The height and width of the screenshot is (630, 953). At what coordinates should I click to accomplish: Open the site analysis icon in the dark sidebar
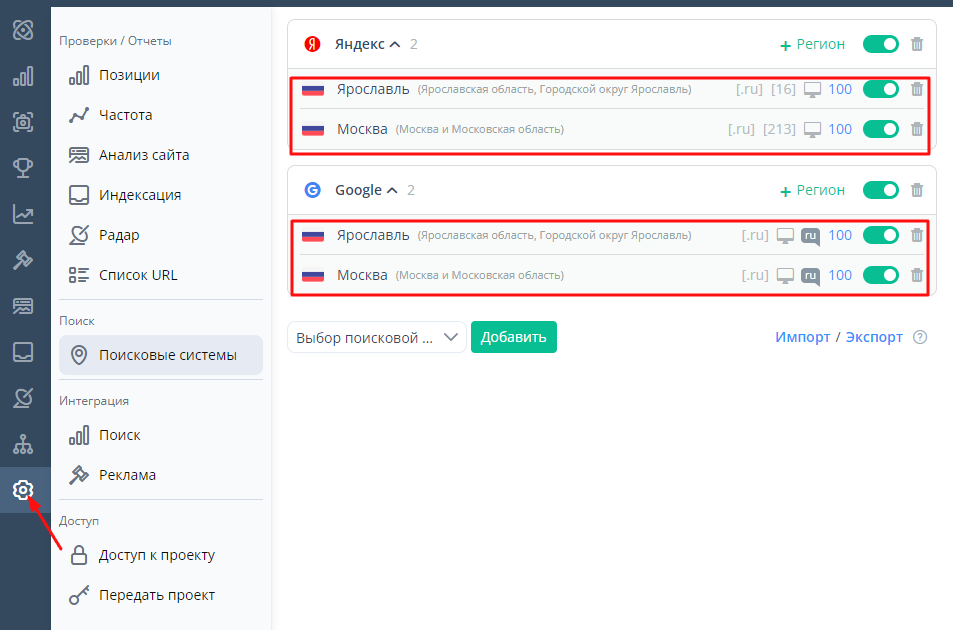[x=23, y=306]
